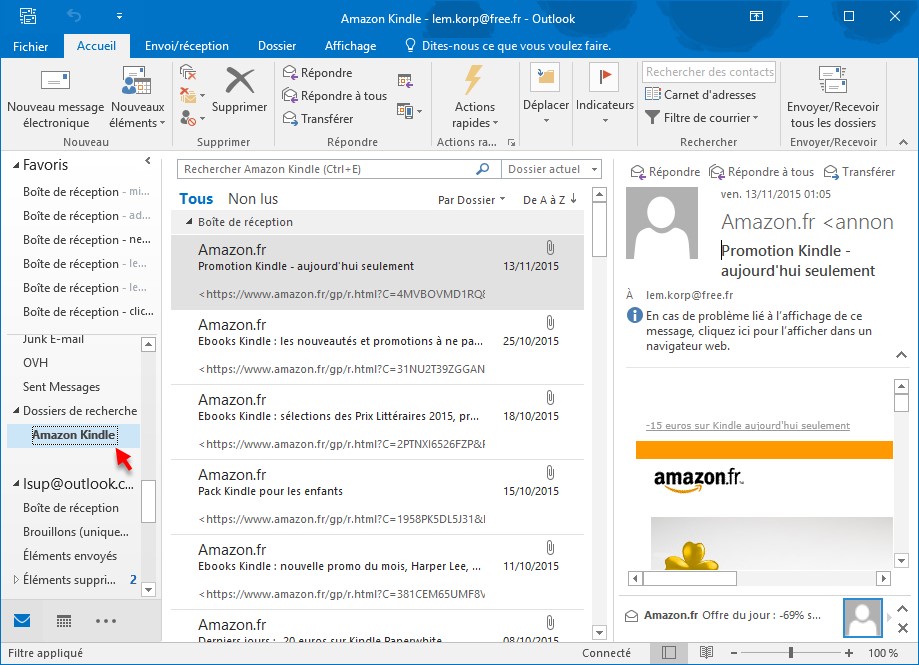Screen dimensions: 919x665
Task: Open the Fichier menu tab
Action: click(31, 46)
